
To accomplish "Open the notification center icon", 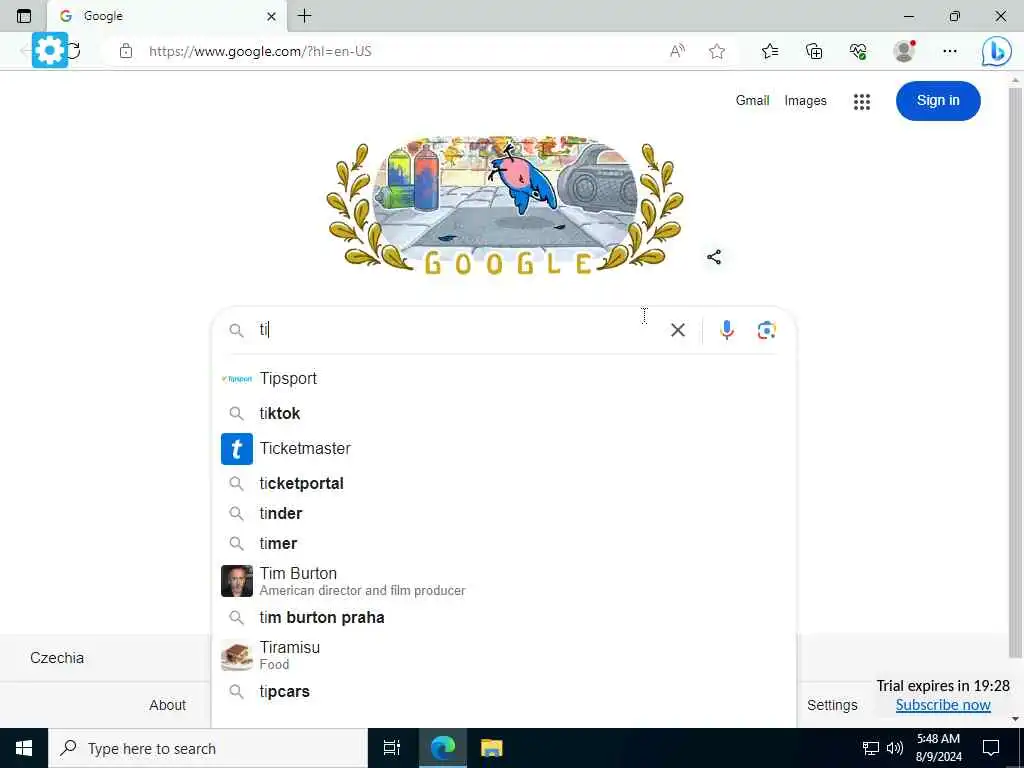I will [x=991, y=748].
